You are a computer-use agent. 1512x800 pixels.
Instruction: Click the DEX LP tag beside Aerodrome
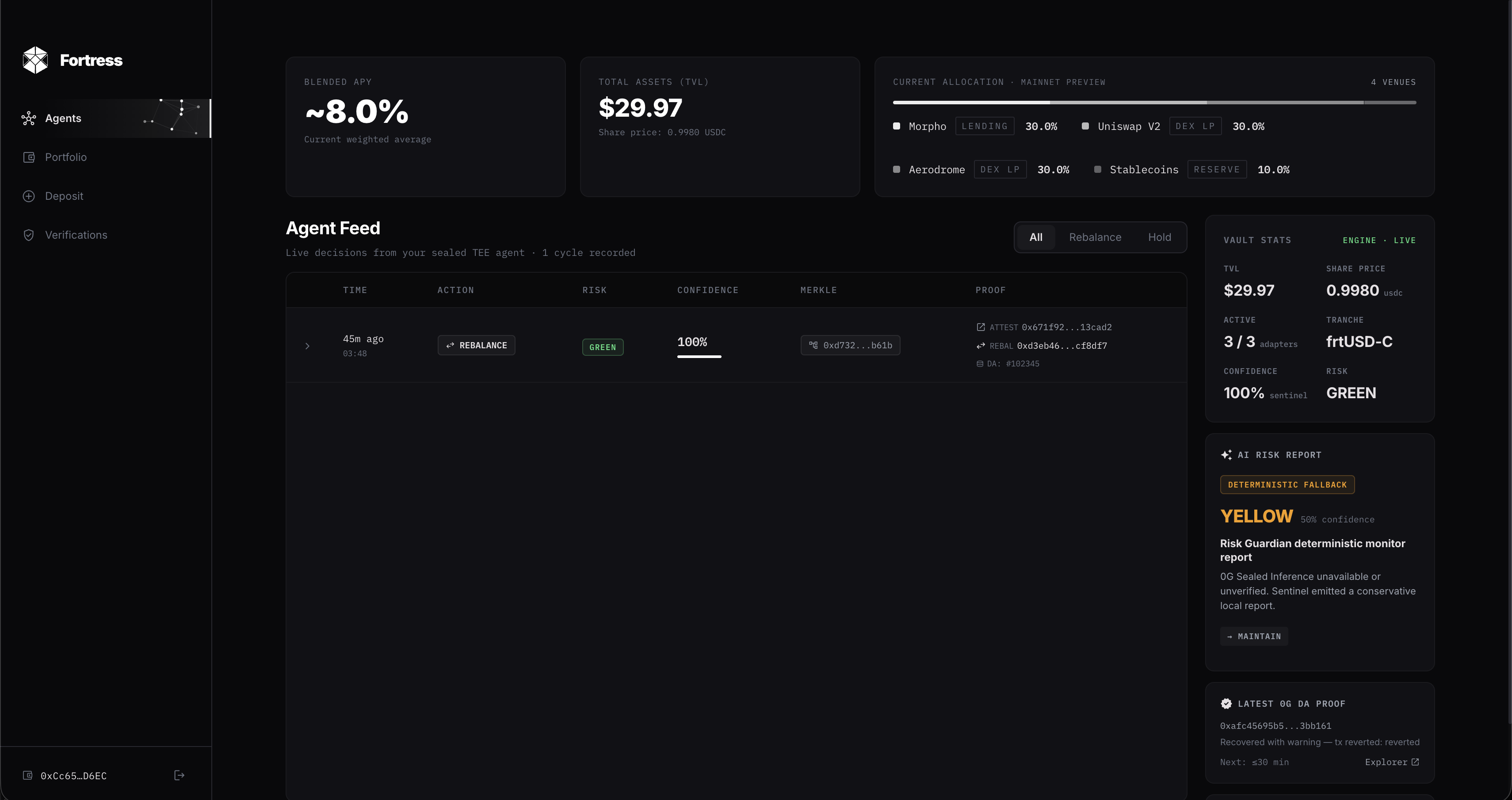tap(1000, 170)
